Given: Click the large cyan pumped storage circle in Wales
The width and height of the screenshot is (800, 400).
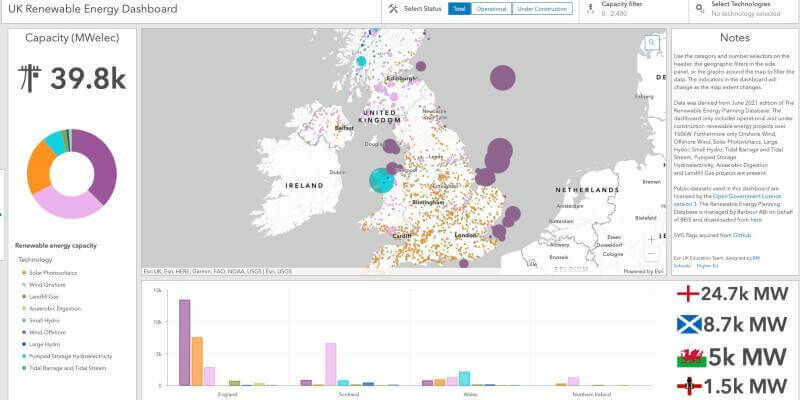Looking at the screenshot, I should click(x=381, y=181).
